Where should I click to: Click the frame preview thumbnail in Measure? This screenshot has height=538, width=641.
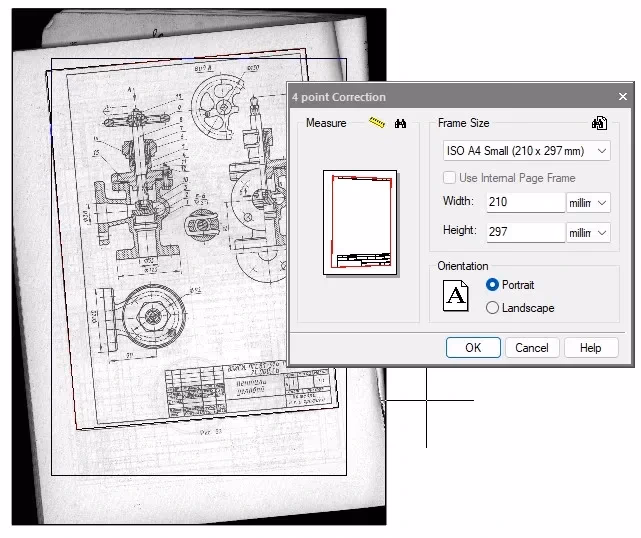click(x=360, y=222)
